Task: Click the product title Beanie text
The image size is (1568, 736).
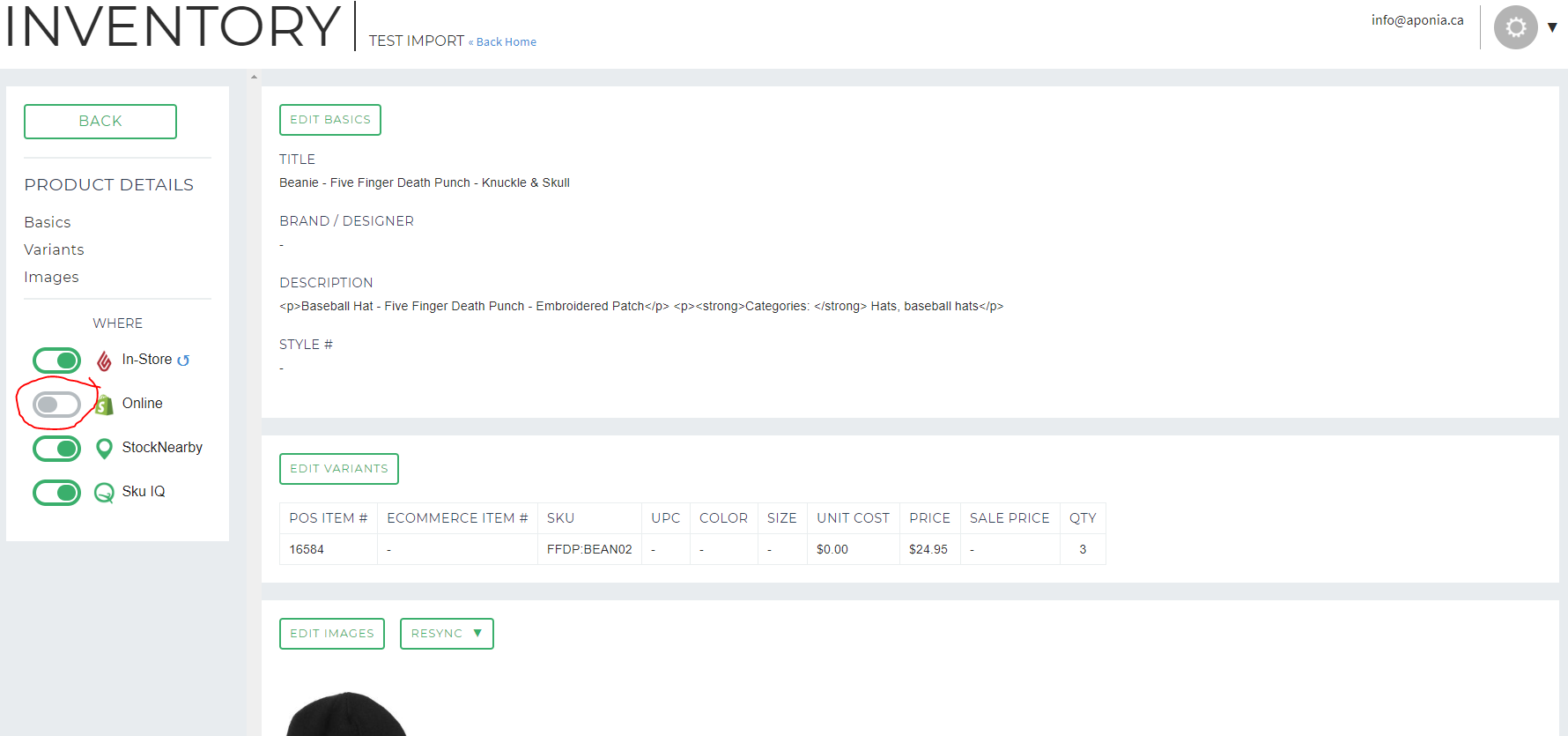Action: click(425, 182)
